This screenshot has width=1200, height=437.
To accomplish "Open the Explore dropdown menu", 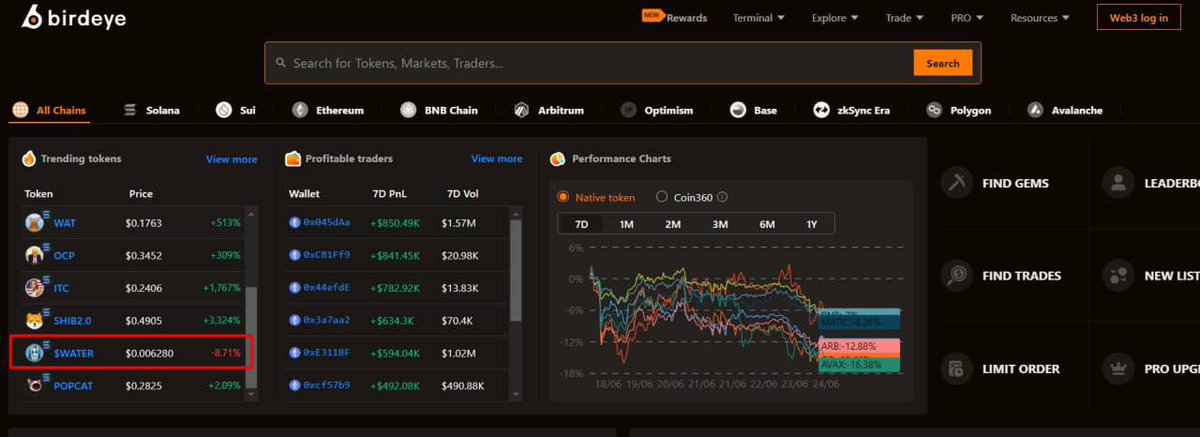I will pos(835,17).
